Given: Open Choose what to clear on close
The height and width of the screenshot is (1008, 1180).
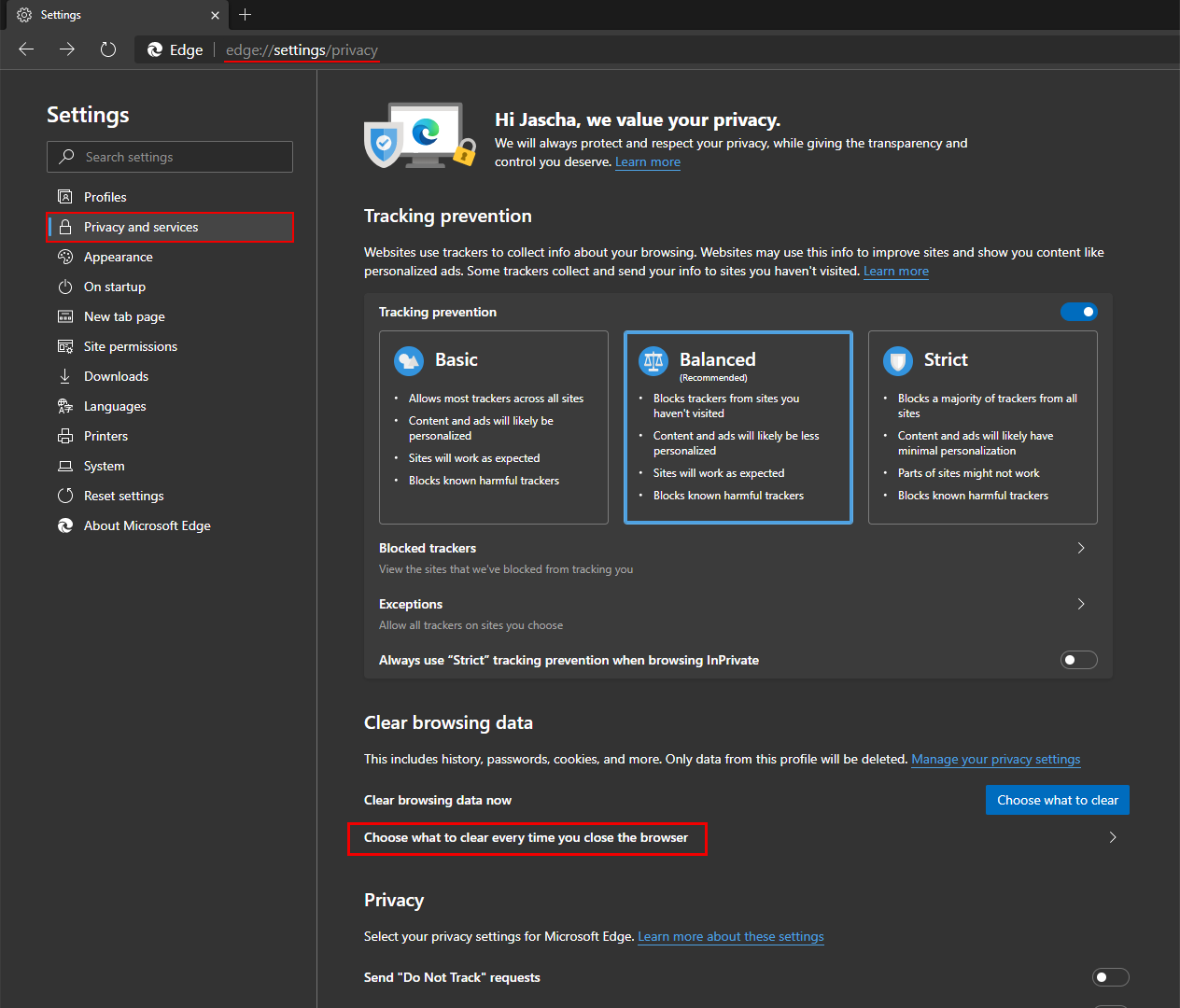Looking at the screenshot, I should click(526, 837).
